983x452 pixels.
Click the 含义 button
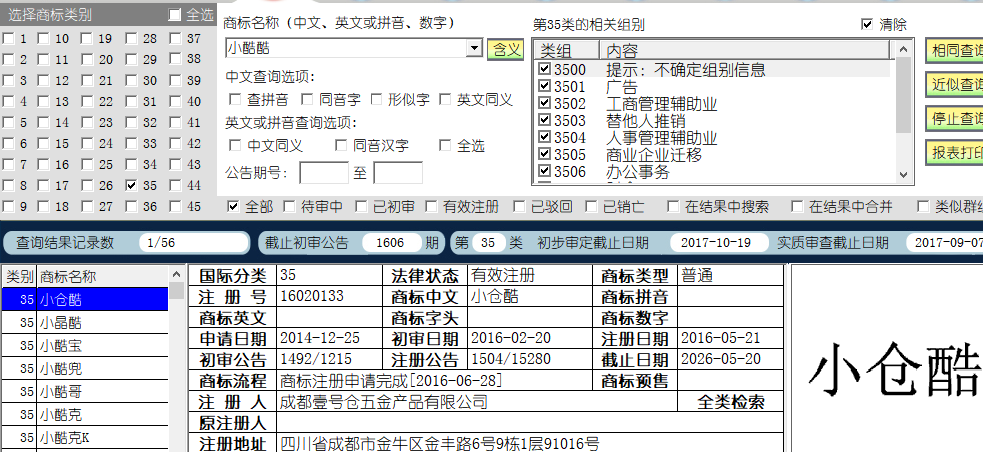[504, 48]
